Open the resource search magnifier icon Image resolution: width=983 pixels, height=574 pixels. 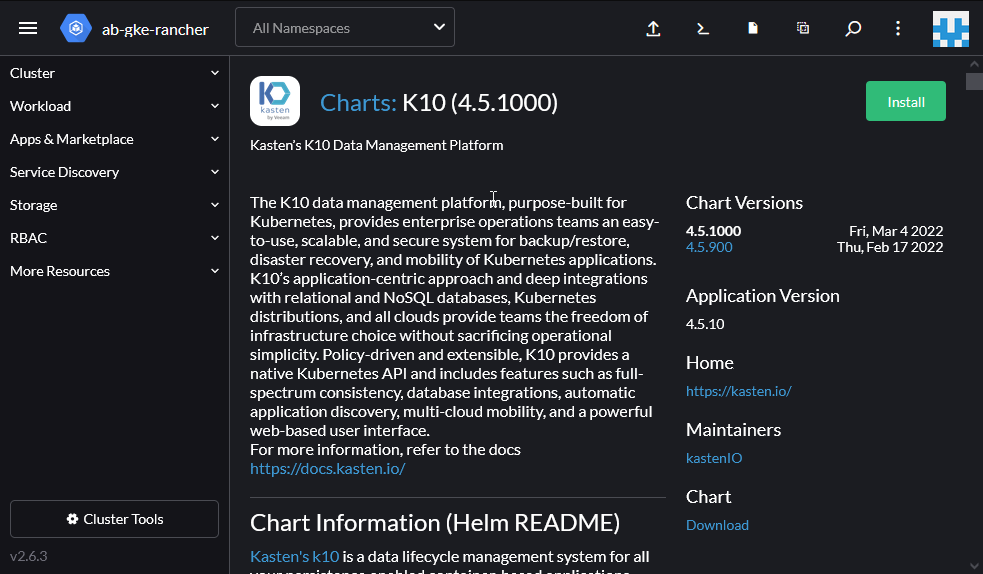(x=853, y=28)
